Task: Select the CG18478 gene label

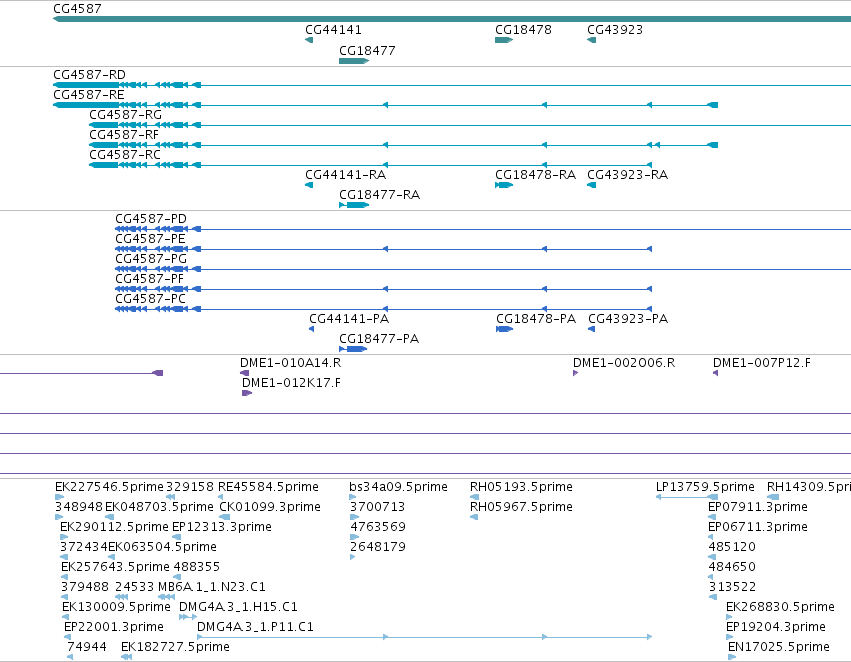Action: [523, 30]
